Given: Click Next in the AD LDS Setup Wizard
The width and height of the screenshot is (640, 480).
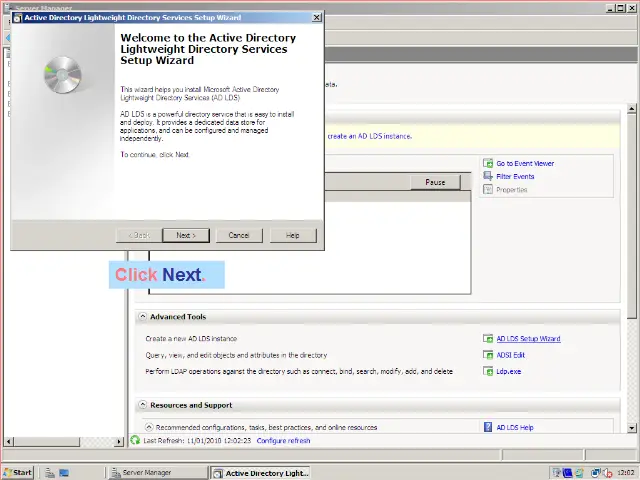Looking at the screenshot, I should [x=186, y=235].
